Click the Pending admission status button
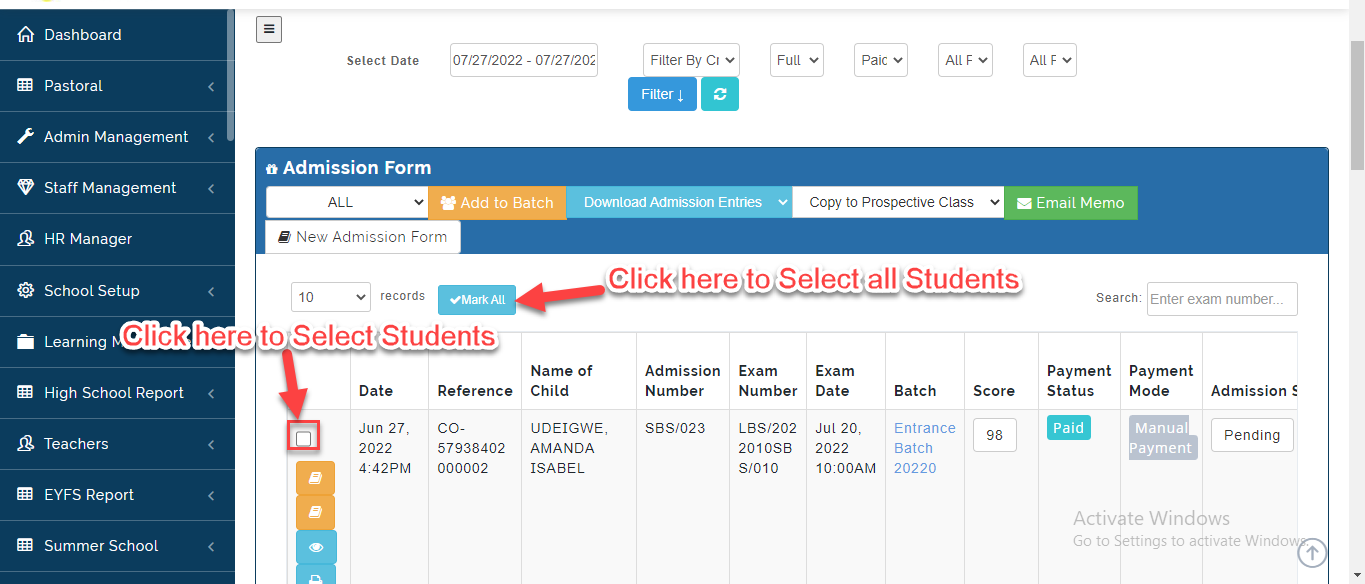This screenshot has height=584, width=1365. click(x=1252, y=435)
